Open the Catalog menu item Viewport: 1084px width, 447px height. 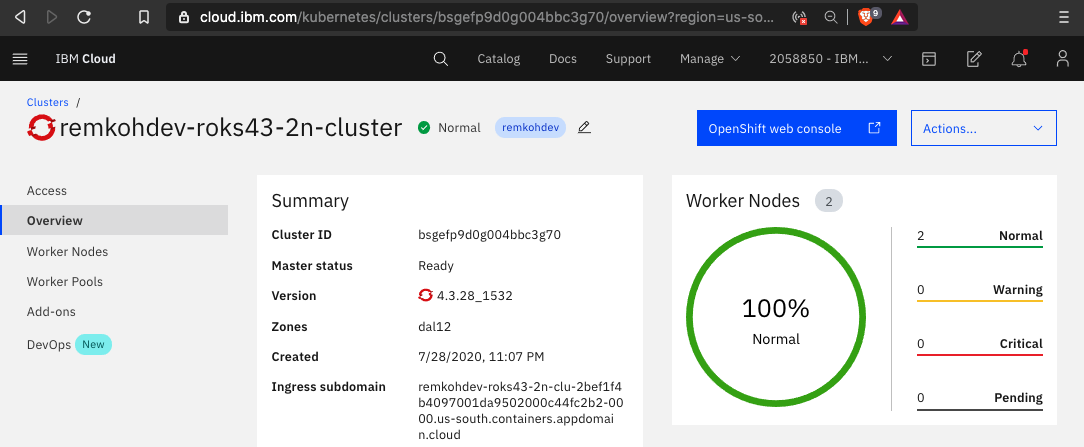(498, 59)
